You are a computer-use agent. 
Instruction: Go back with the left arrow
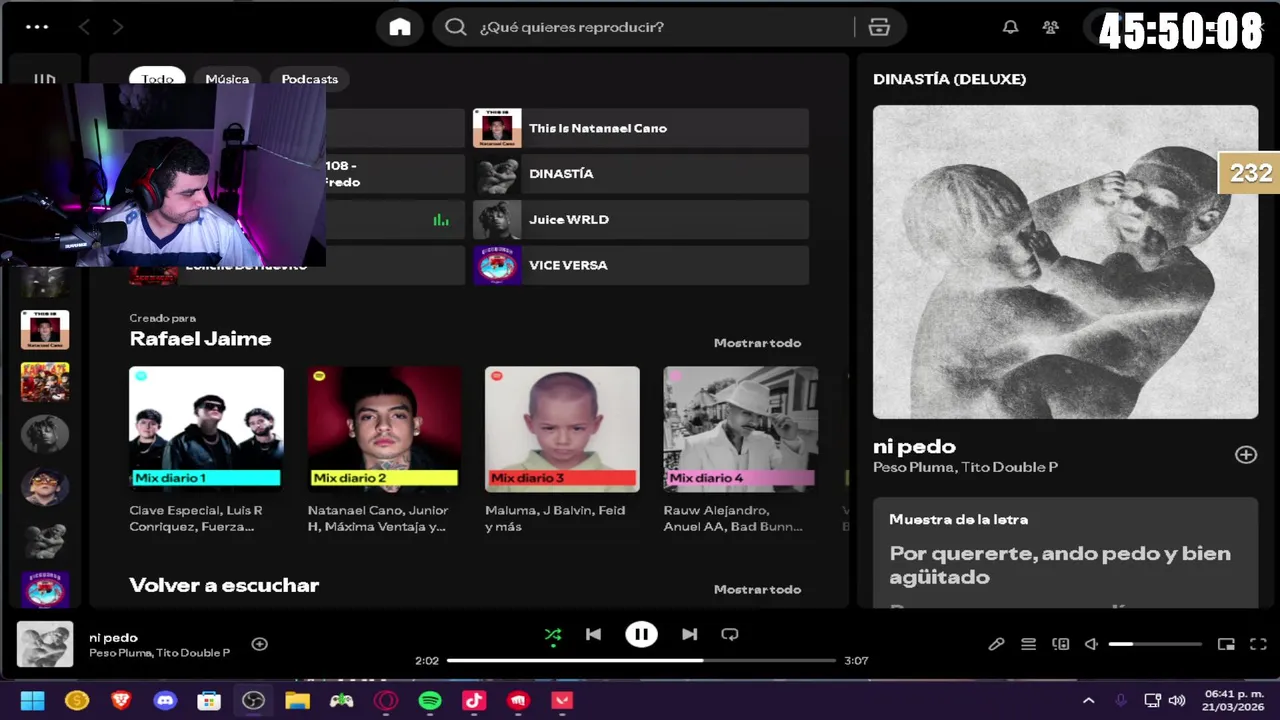pyautogui.click(x=84, y=27)
